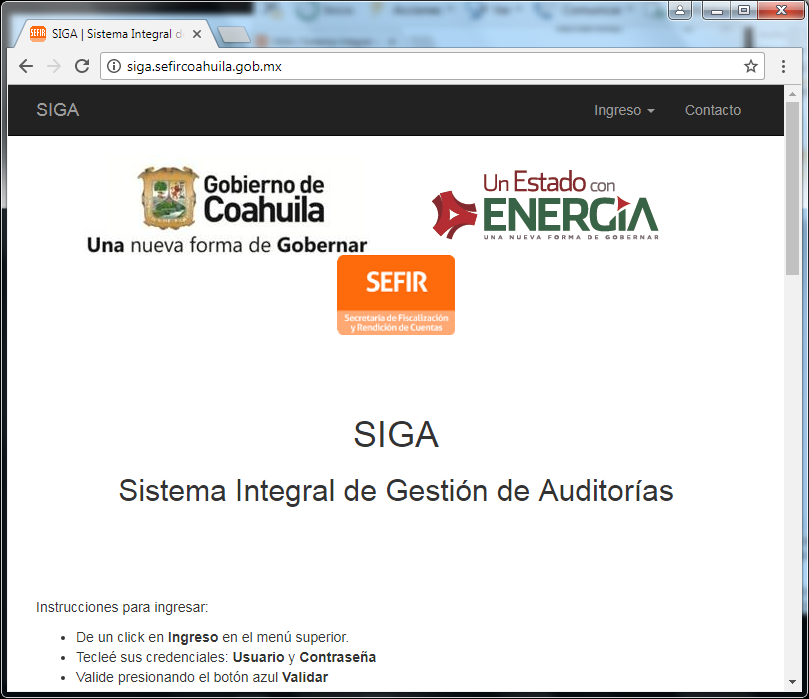809x699 pixels.
Task: Click the orange SEFIR logo
Action: [396, 295]
